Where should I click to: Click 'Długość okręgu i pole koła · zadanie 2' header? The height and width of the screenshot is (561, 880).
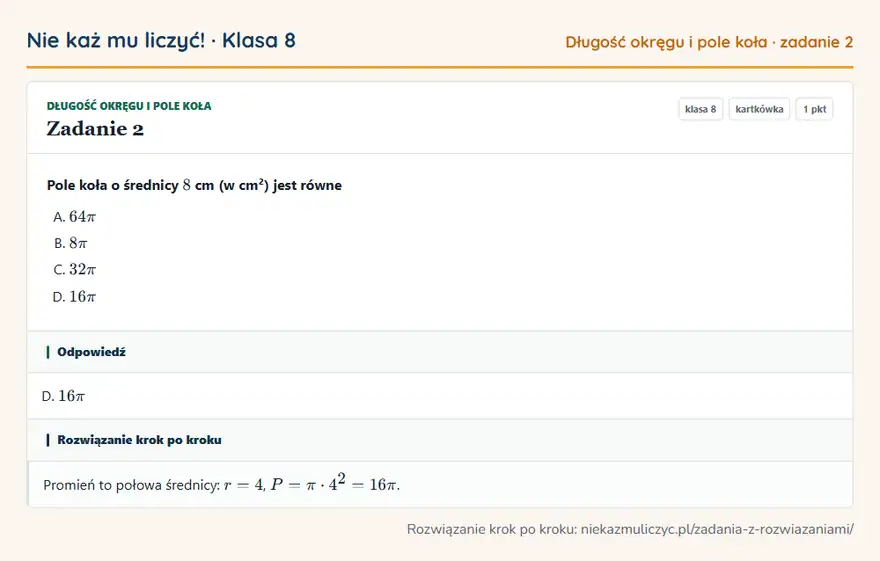click(x=709, y=43)
